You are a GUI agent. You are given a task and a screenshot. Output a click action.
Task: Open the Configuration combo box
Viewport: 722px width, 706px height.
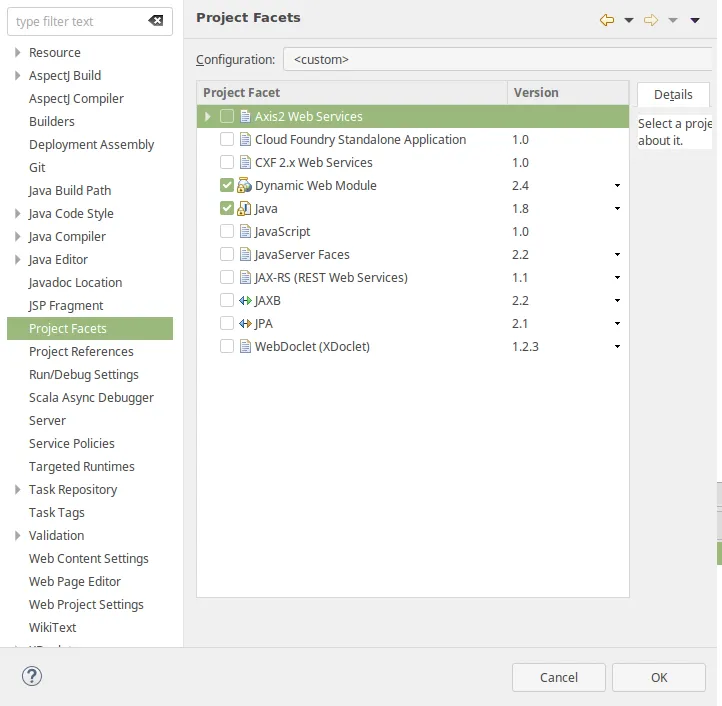tap(500, 60)
